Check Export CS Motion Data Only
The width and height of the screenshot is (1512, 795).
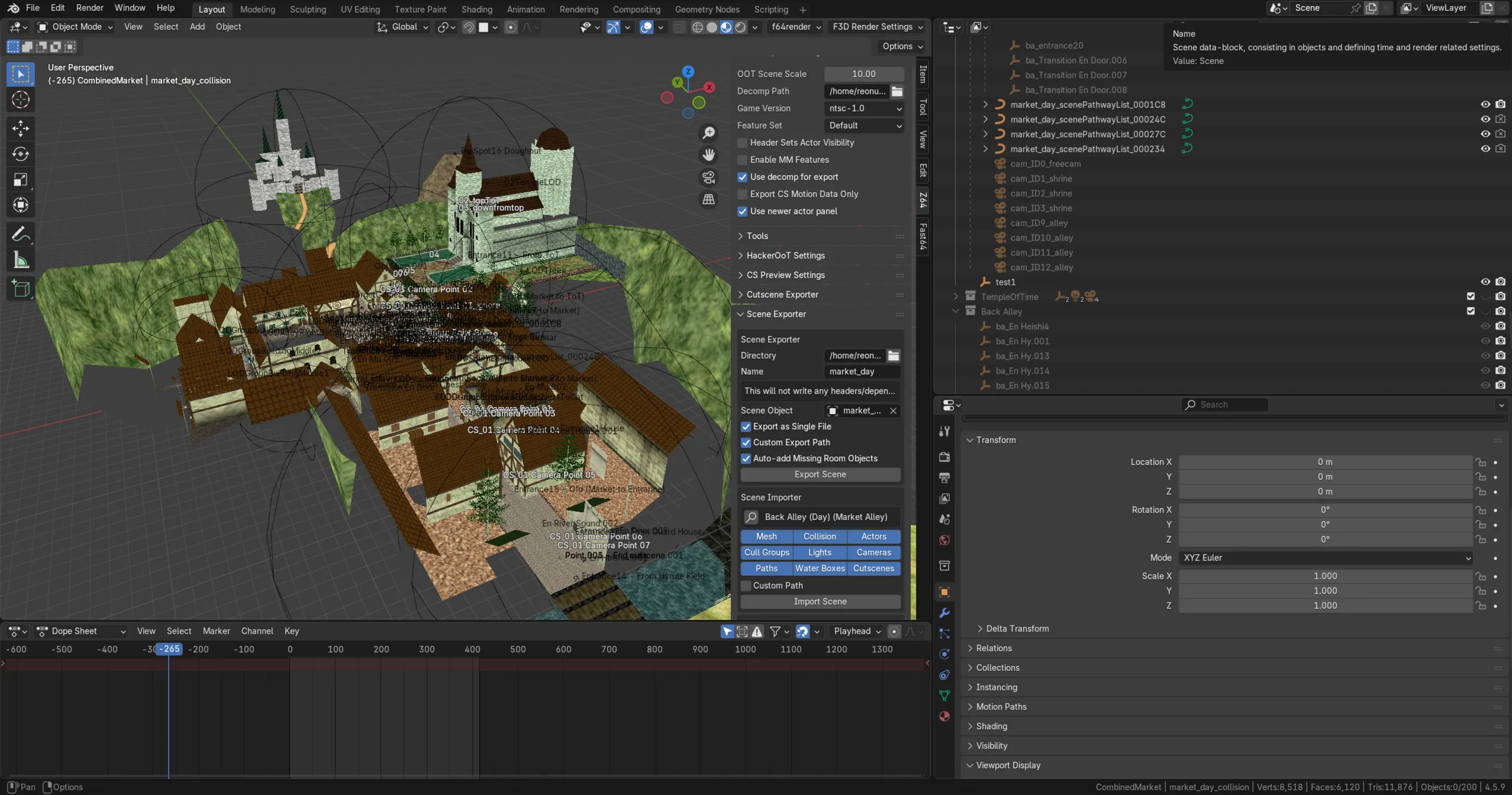click(742, 194)
